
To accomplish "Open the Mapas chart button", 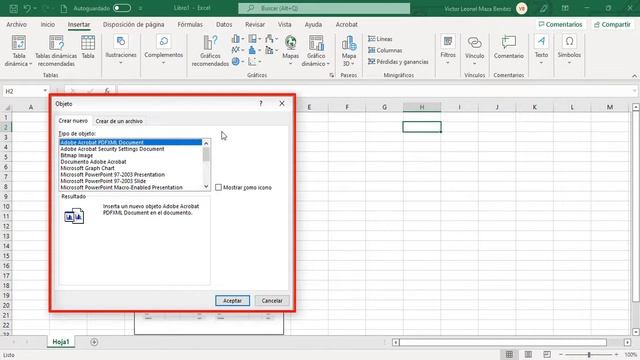I will coord(291,50).
